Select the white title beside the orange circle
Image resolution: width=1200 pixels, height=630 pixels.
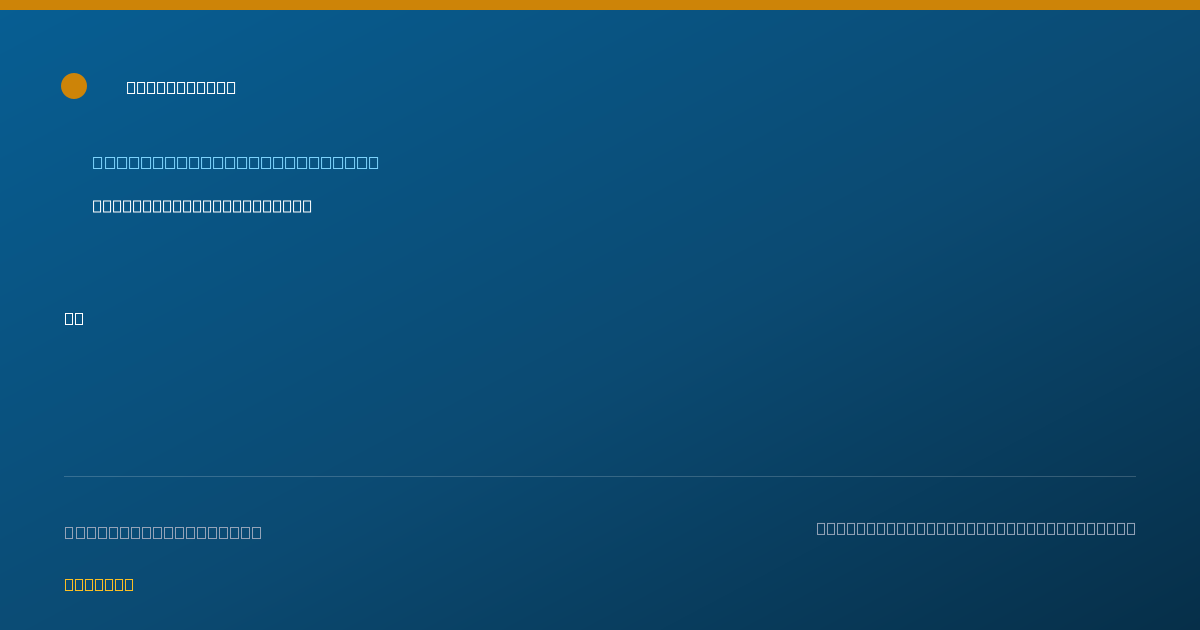pos(181,88)
